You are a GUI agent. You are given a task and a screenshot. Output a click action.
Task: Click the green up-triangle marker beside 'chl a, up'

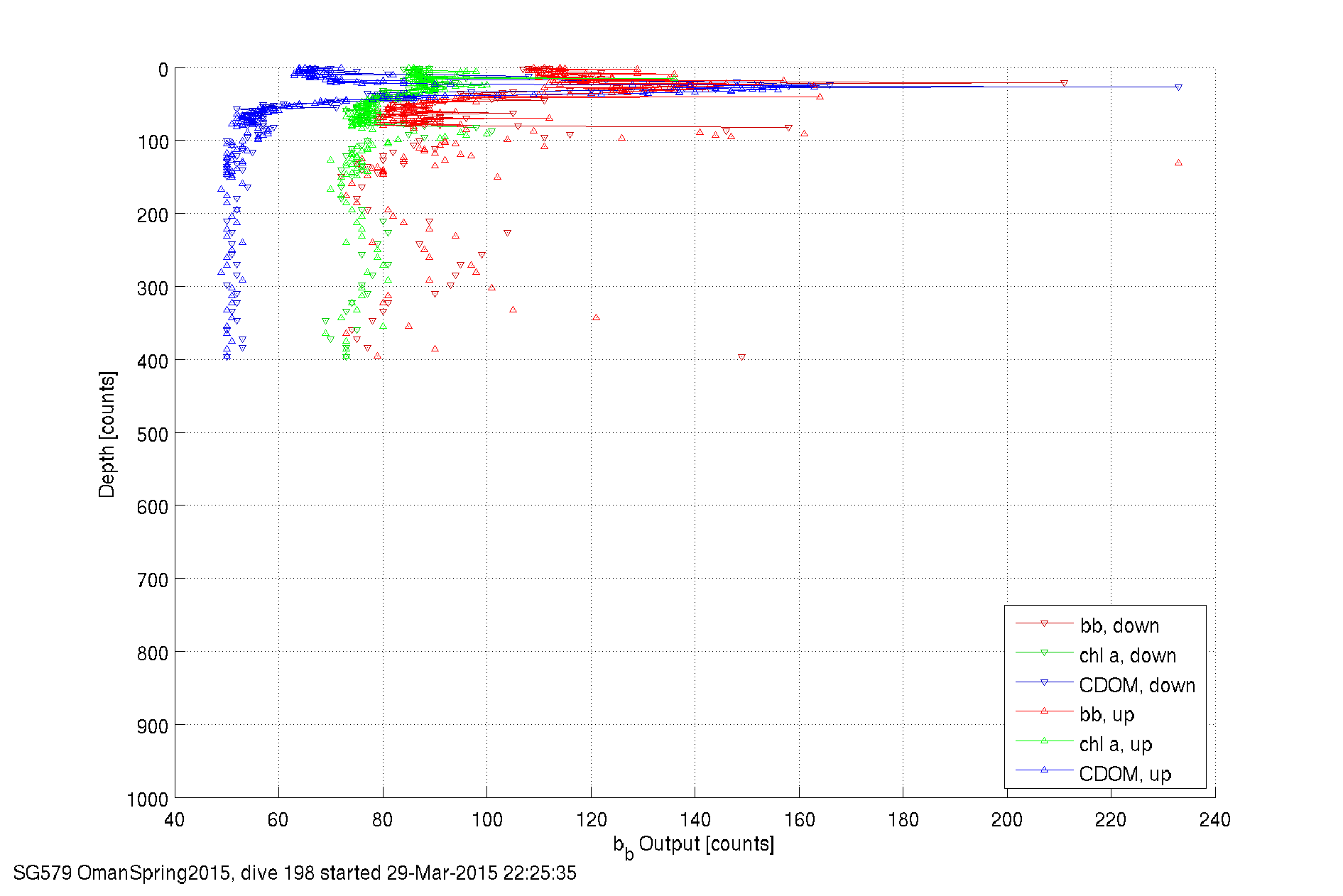[1044, 741]
